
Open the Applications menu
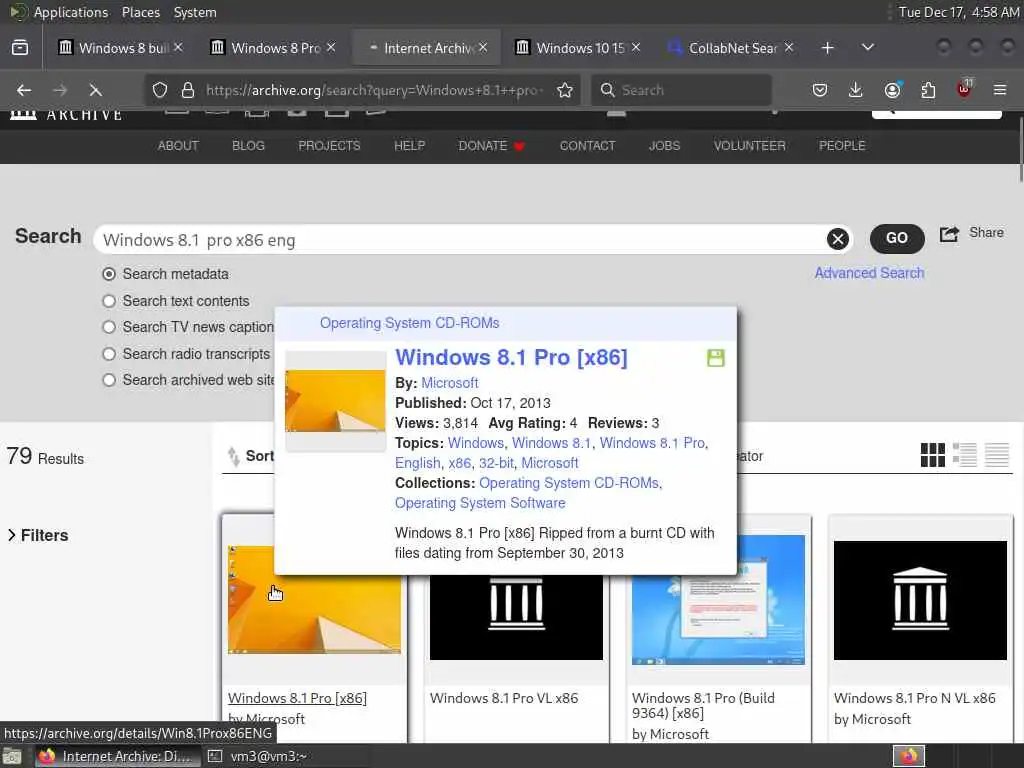pos(71,12)
